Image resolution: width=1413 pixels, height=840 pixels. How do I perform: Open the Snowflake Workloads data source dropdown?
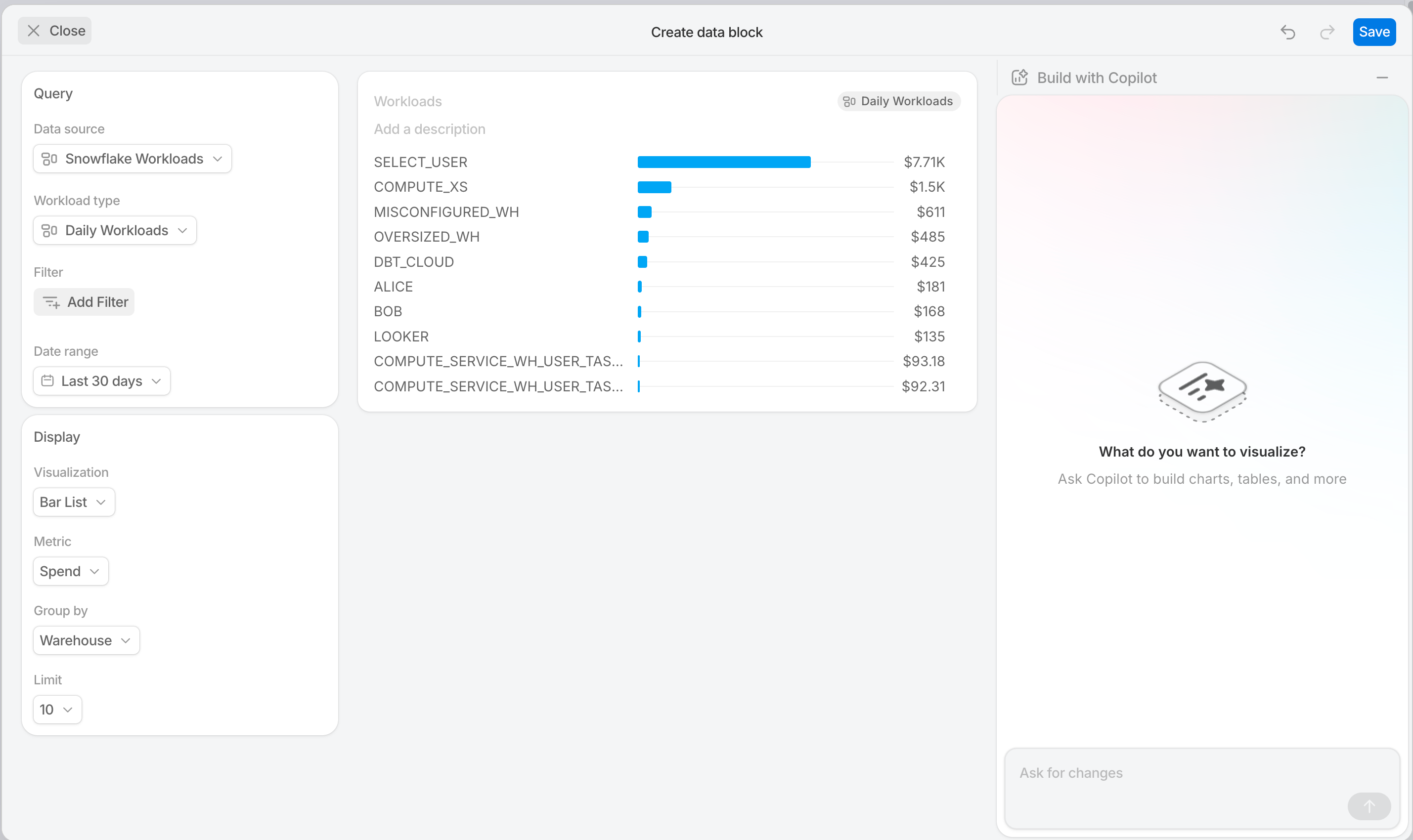[132, 159]
